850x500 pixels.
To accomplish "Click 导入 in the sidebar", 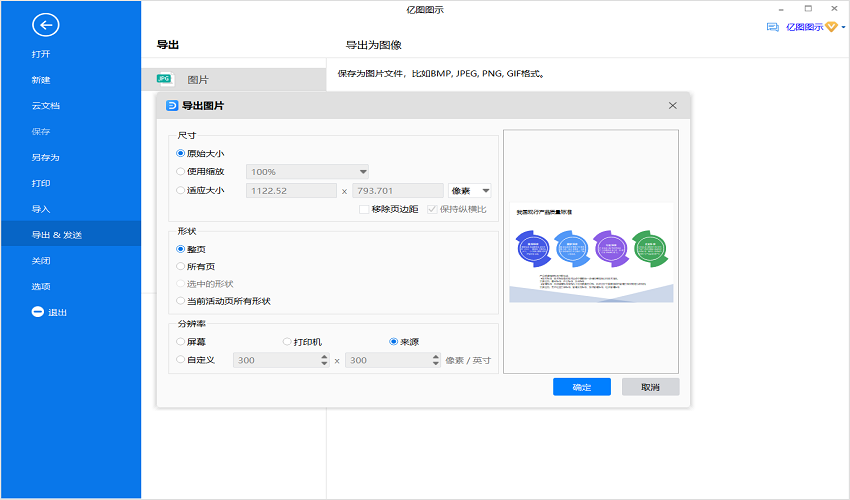I will point(41,209).
